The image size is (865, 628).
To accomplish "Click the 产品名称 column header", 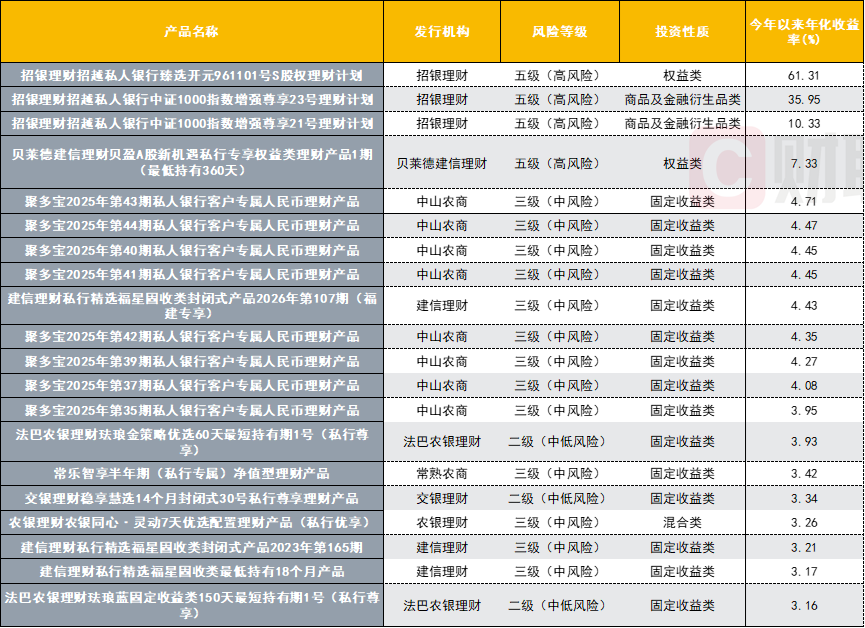I will coord(191,31).
